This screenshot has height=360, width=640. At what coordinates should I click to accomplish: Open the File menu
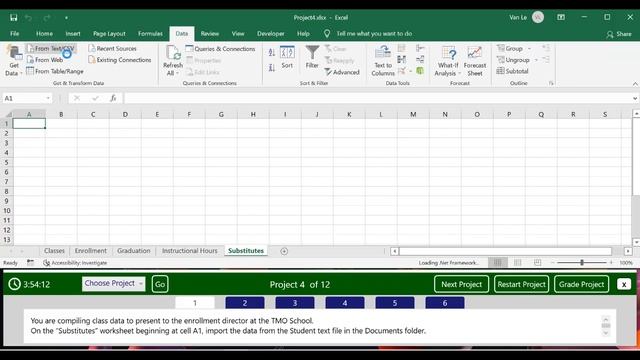point(15,33)
